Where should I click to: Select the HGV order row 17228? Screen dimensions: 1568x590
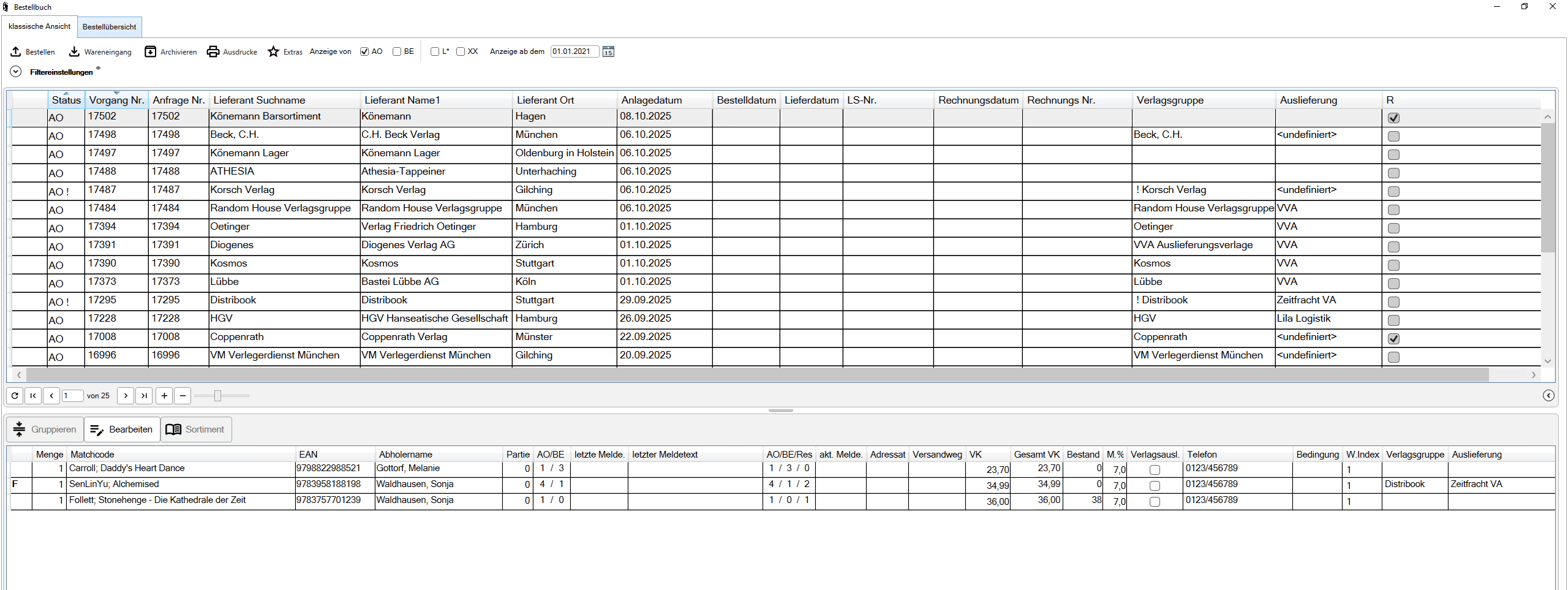pos(776,319)
